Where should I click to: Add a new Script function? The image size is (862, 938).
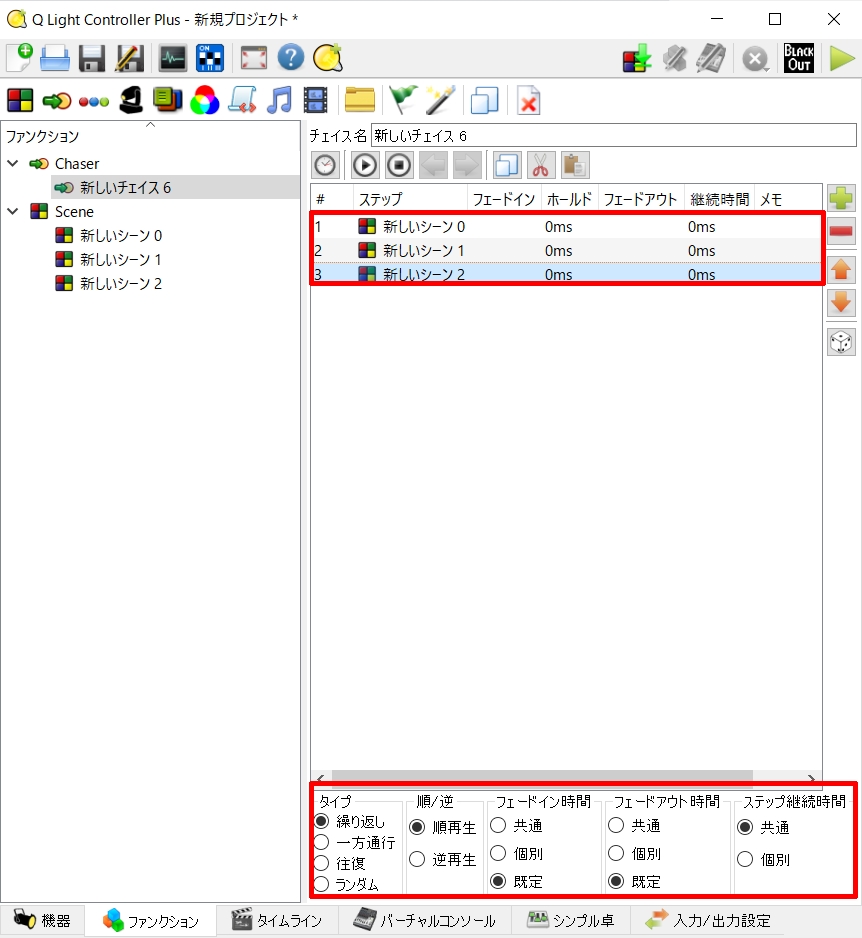click(x=242, y=100)
